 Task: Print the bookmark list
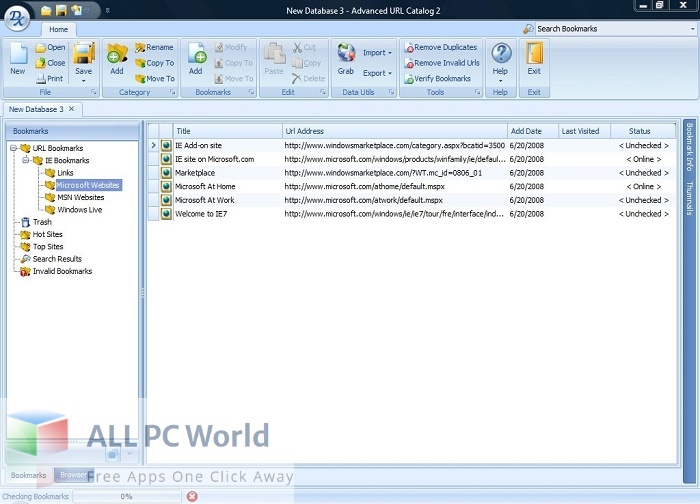pos(50,79)
